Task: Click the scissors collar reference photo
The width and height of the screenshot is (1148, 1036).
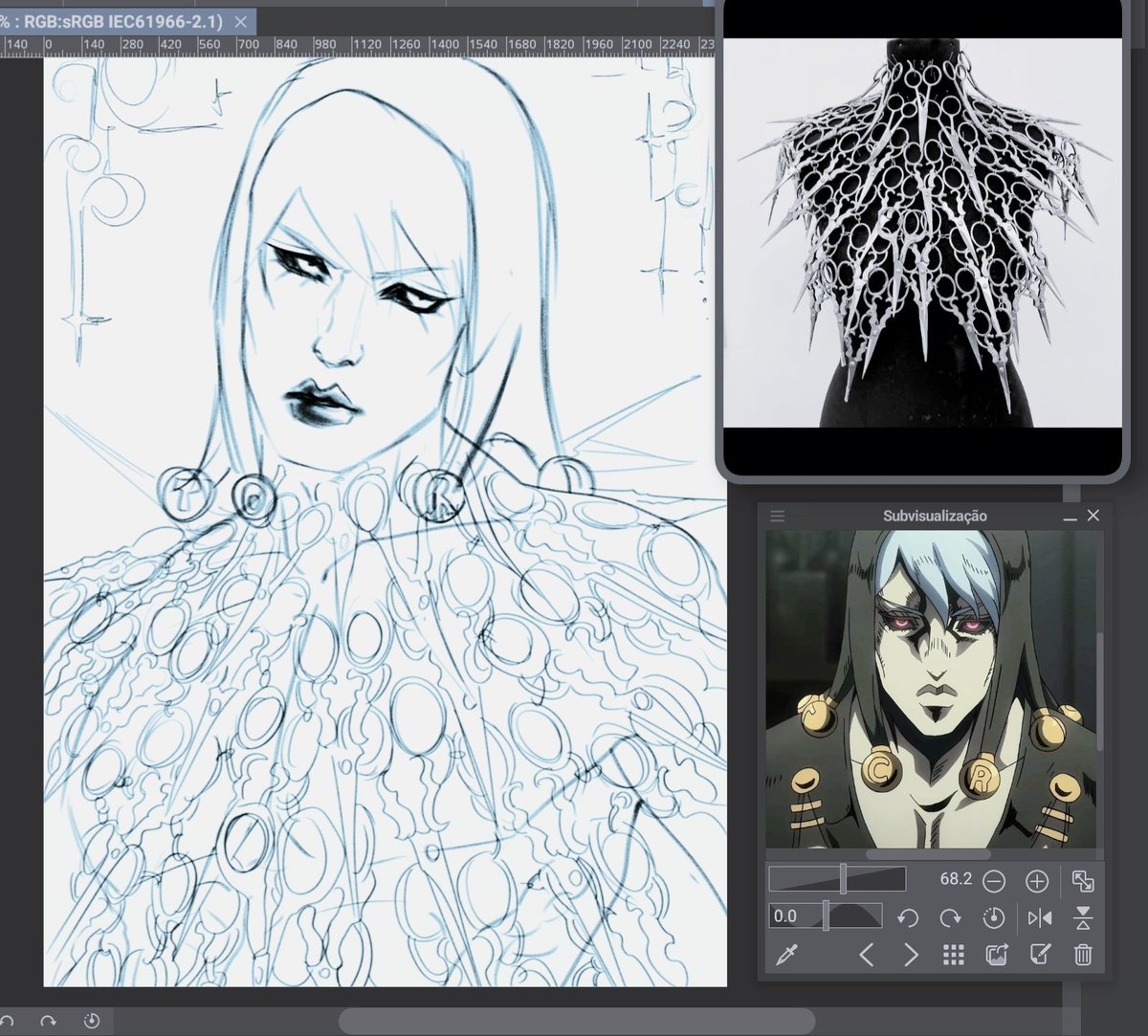Action: (922, 232)
